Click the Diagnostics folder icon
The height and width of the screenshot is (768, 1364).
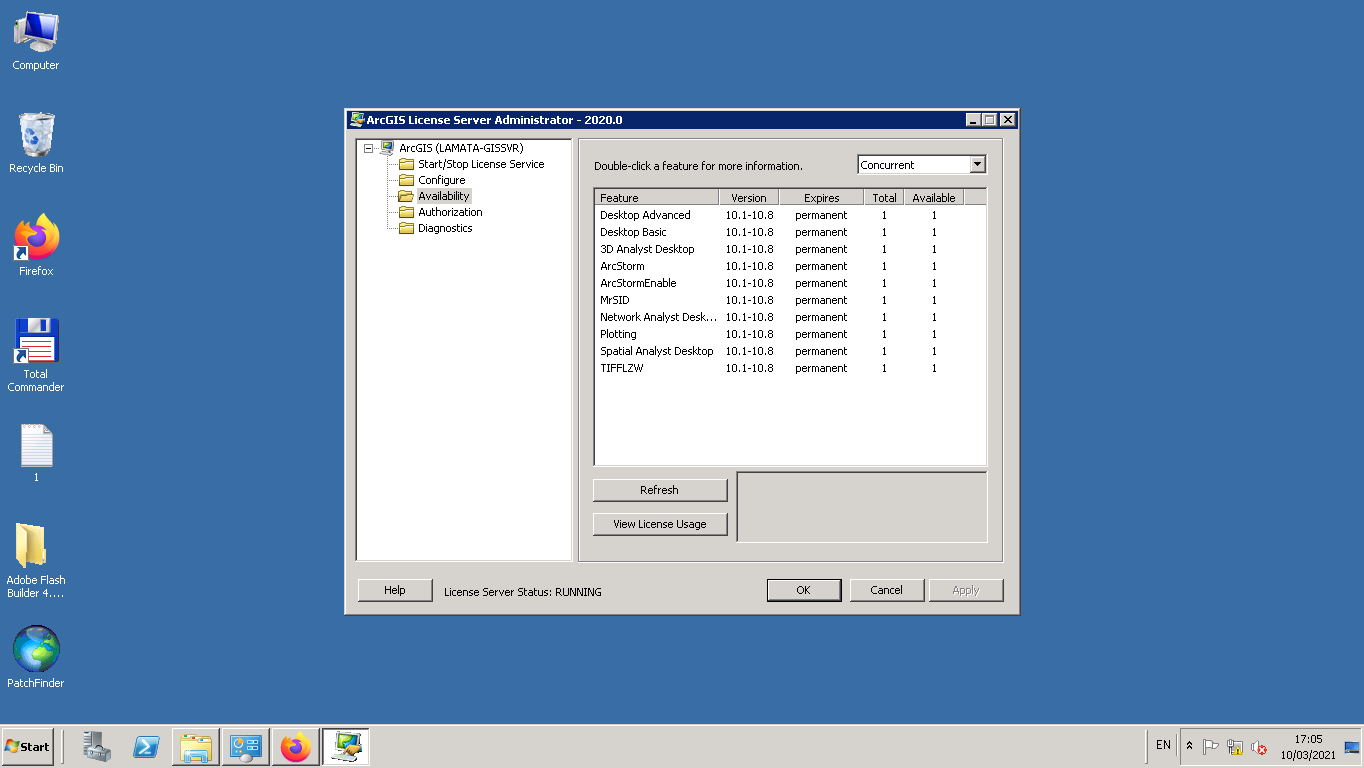[406, 228]
